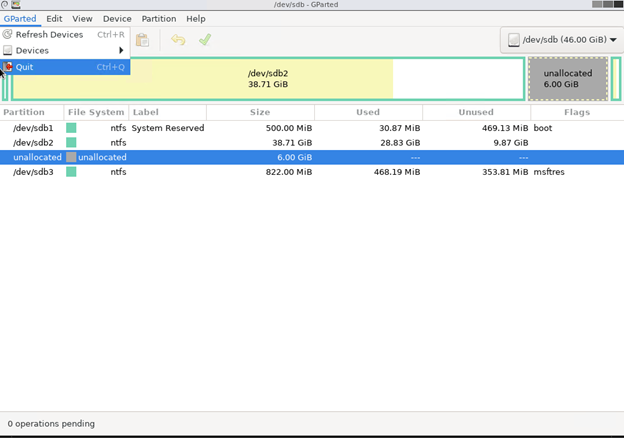
Task: Select the unallocated 6.00 GiB block in graphic
Action: point(568,79)
